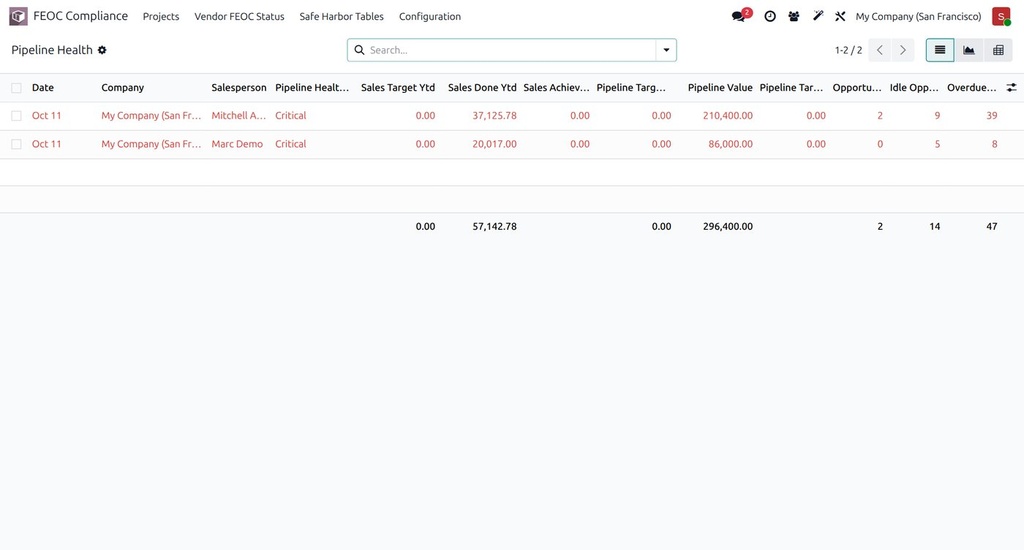
Task: Click the 1-2 / 2 pager counter
Action: [848, 50]
